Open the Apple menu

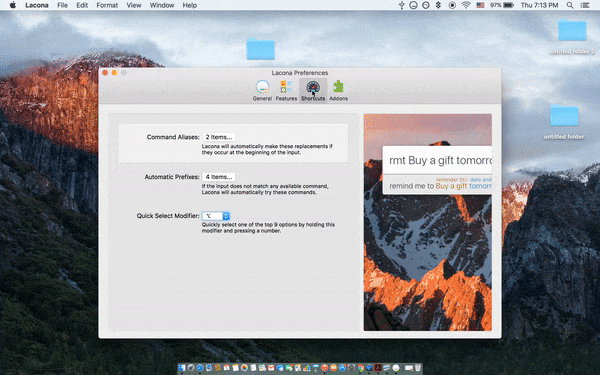click(x=12, y=5)
